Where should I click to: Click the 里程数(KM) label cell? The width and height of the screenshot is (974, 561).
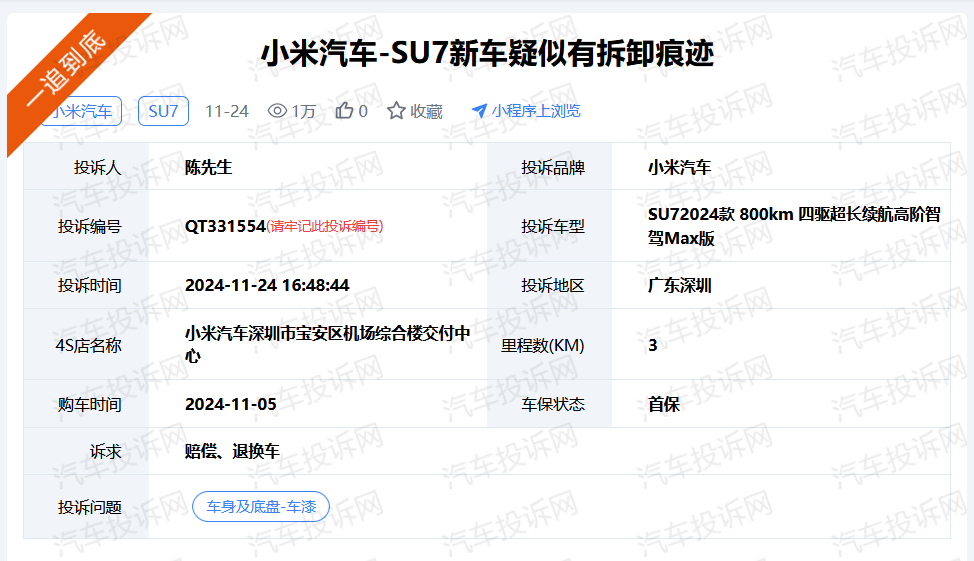click(550, 344)
